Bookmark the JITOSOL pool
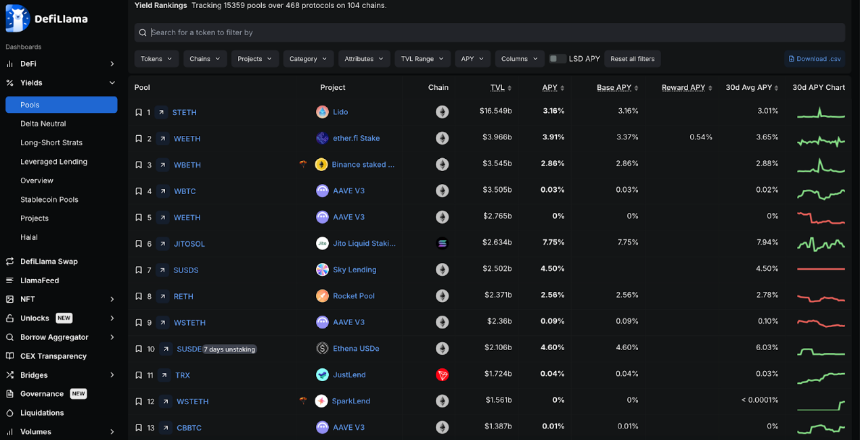860x440 pixels. point(139,243)
